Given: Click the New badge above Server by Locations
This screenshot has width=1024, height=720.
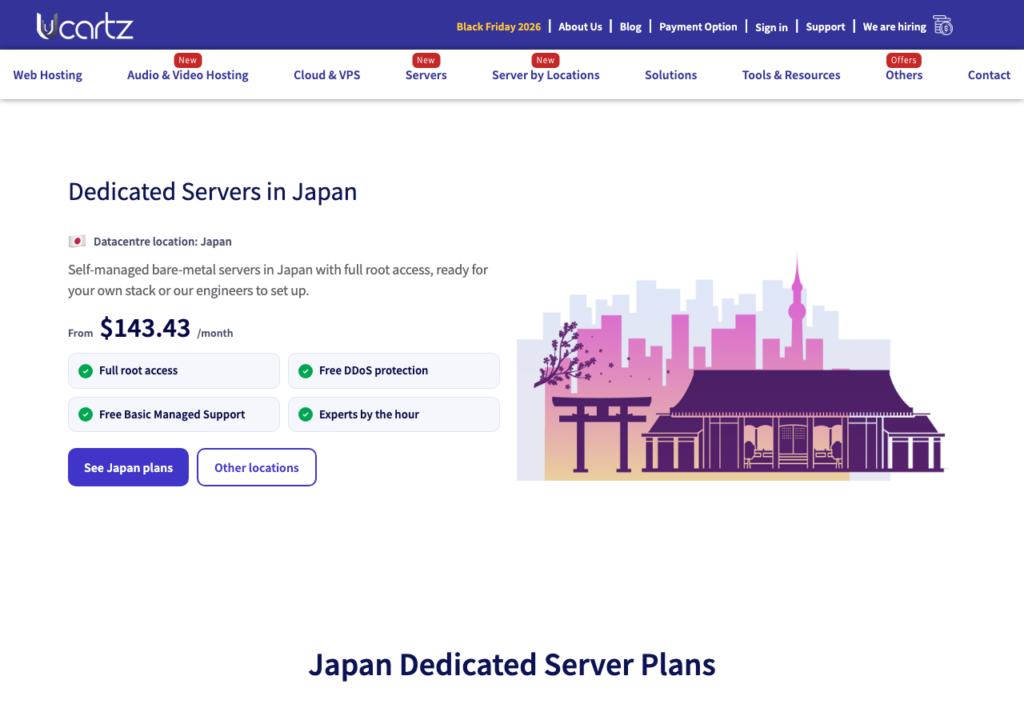Looking at the screenshot, I should pos(545,60).
